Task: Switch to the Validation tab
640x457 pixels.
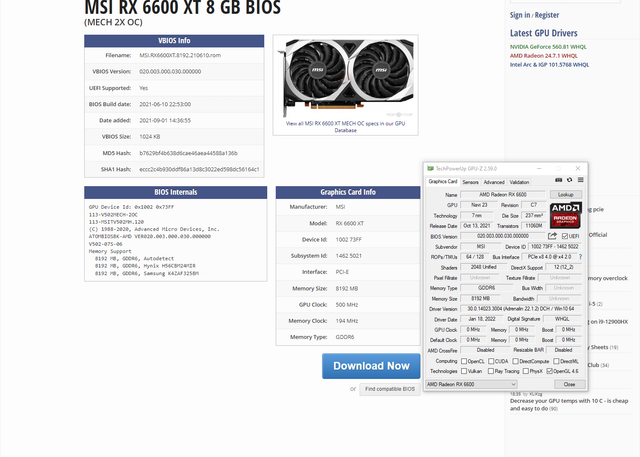Action: point(519,182)
